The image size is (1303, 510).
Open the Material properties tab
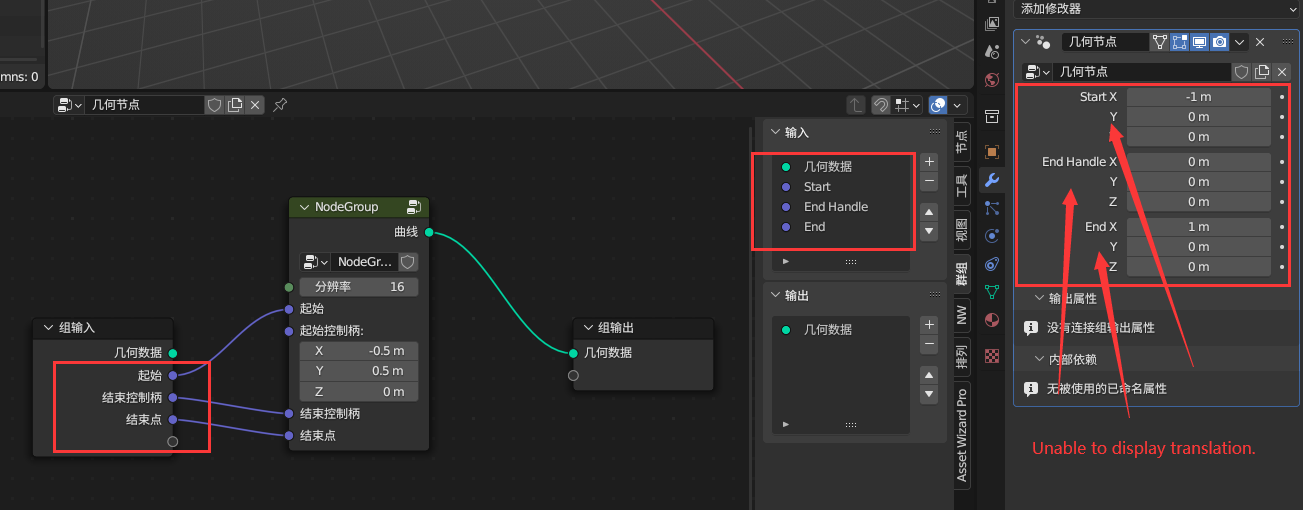(x=992, y=321)
